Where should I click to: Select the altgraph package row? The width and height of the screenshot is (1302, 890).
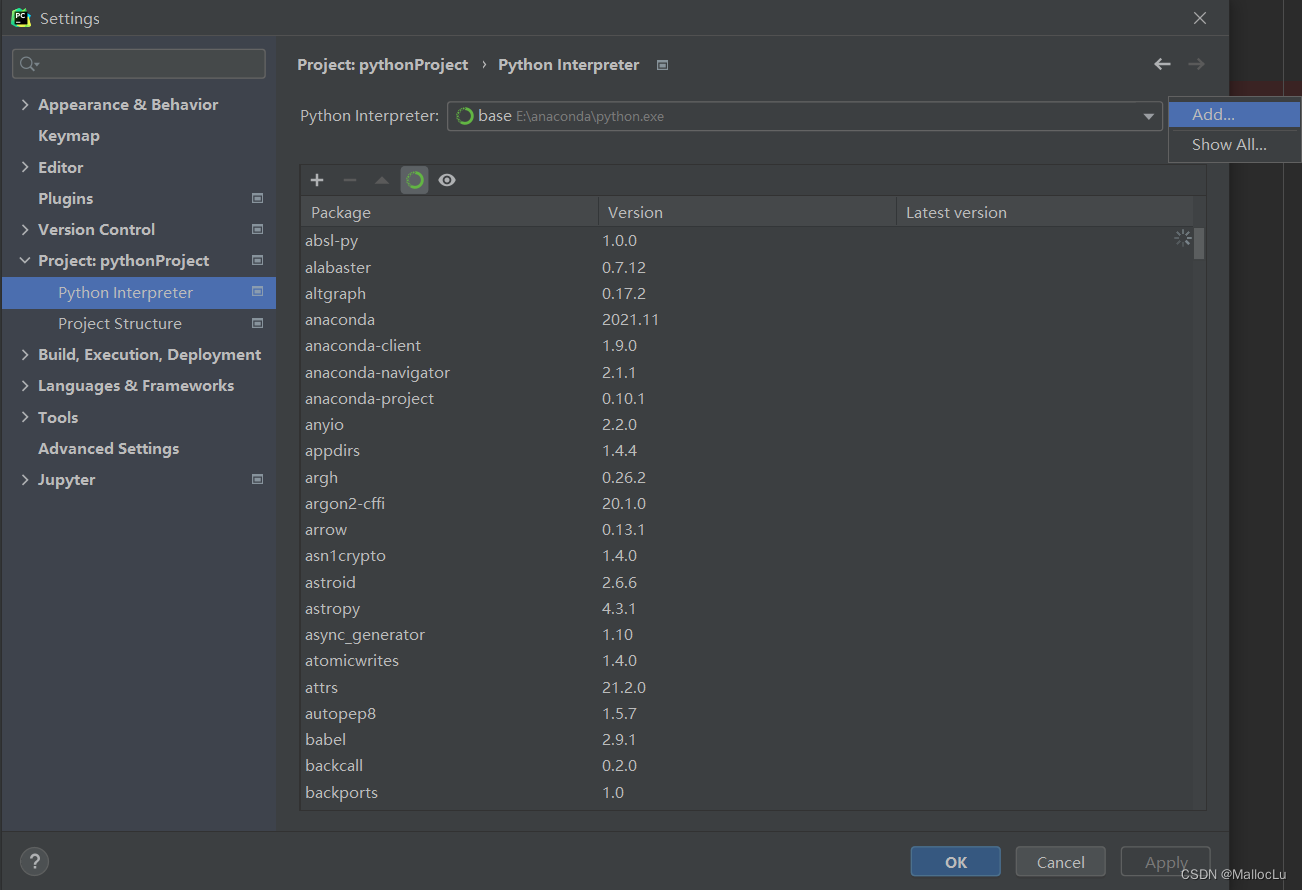coord(747,294)
